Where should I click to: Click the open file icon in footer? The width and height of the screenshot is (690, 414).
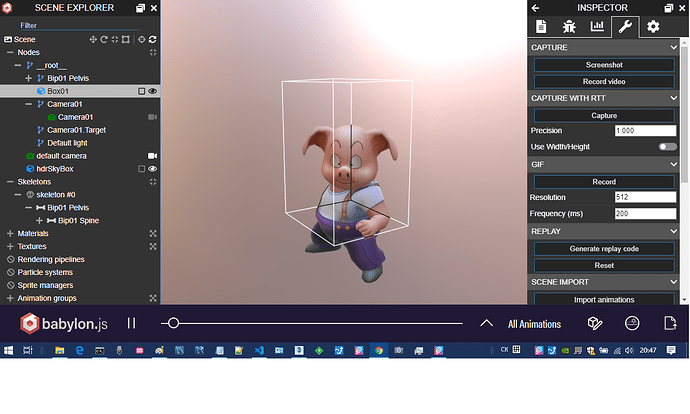[670, 324]
